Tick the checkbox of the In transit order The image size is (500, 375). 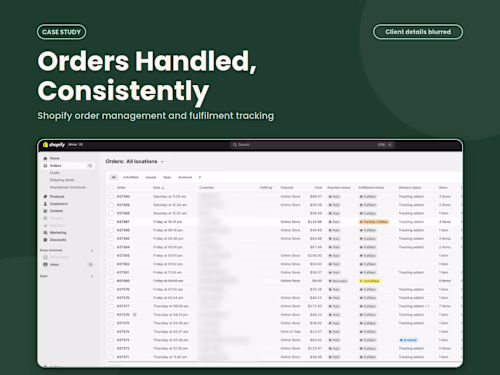pyautogui.click(x=111, y=340)
